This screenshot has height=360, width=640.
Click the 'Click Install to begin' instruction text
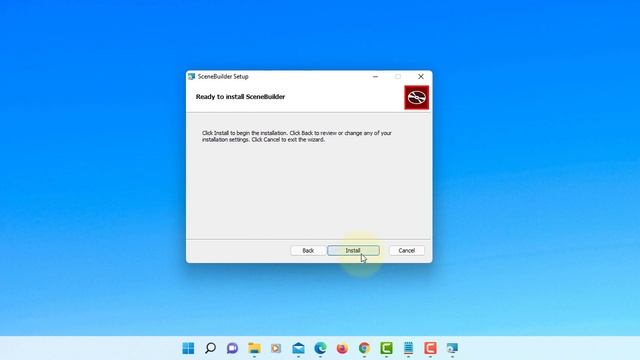pyautogui.click(x=297, y=136)
